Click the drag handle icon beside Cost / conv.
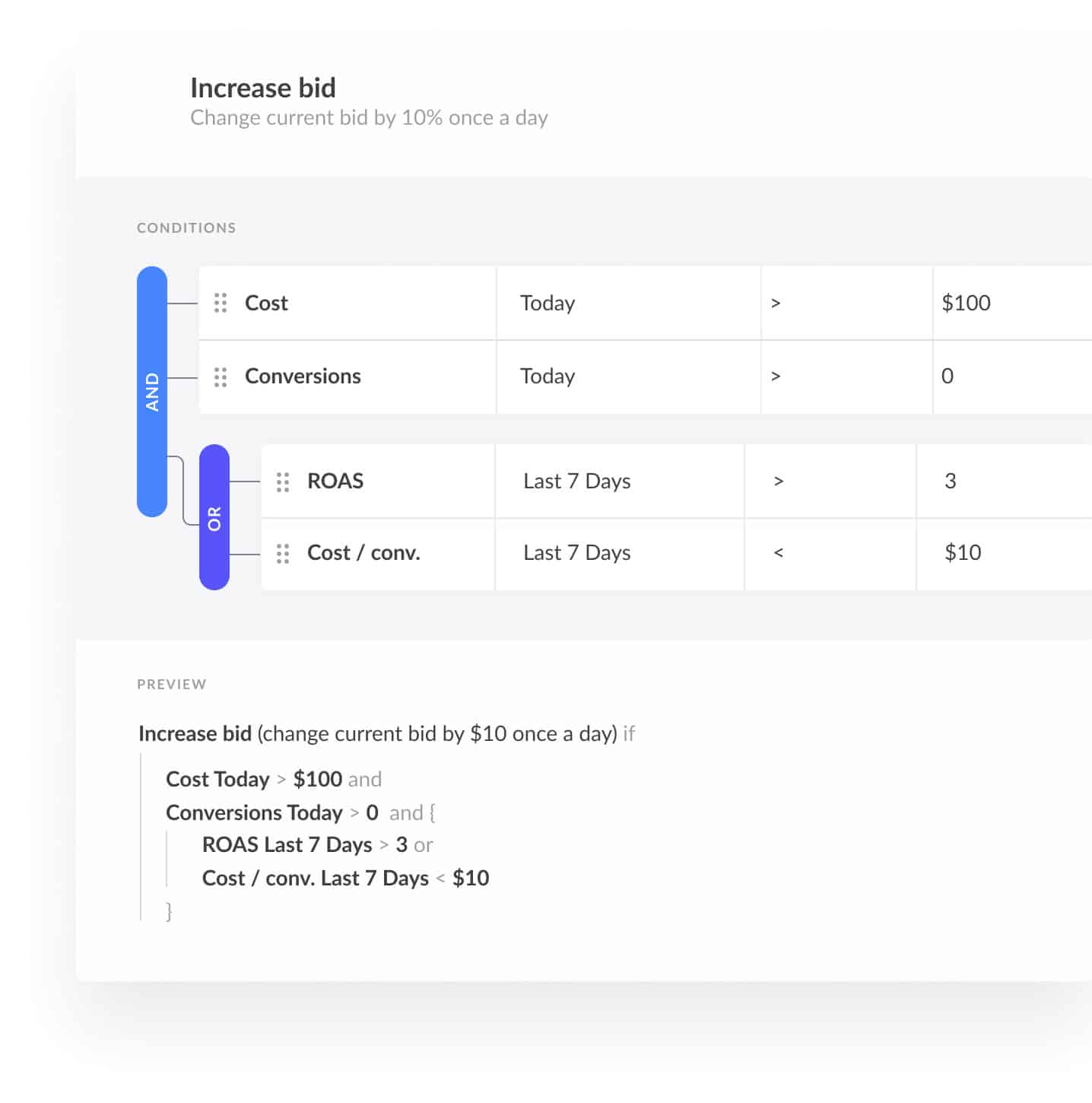Image resolution: width=1092 pixels, height=1103 pixels. (283, 553)
